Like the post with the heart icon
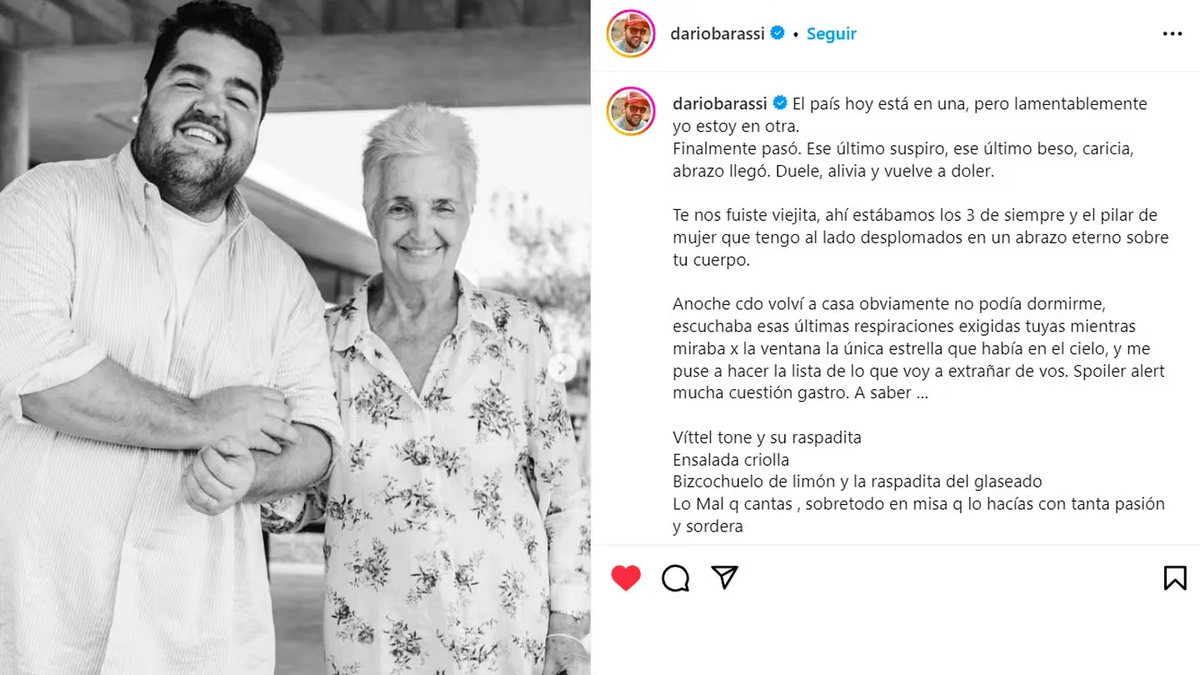 [x=626, y=578]
